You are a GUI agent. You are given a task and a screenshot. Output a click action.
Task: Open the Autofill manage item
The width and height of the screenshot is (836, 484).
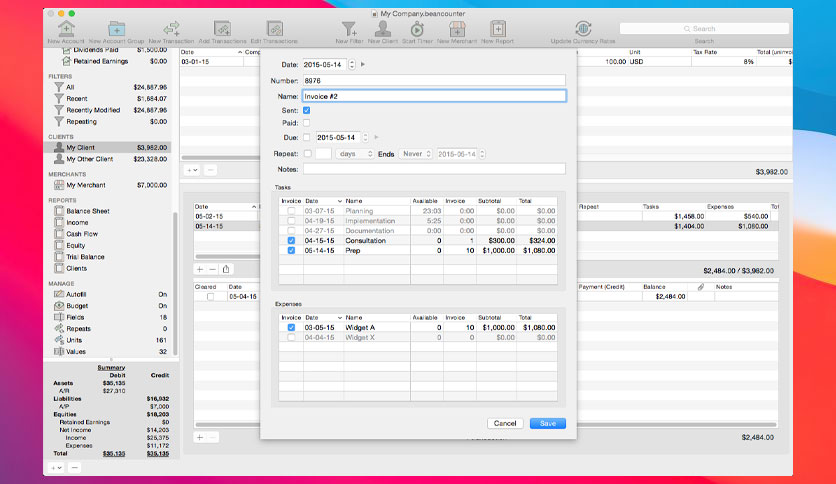coord(110,294)
